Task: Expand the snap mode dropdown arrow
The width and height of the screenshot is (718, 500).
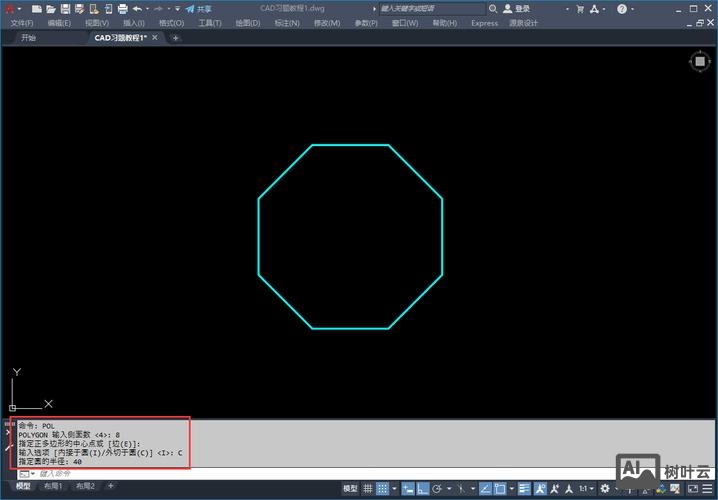Action: (395, 488)
